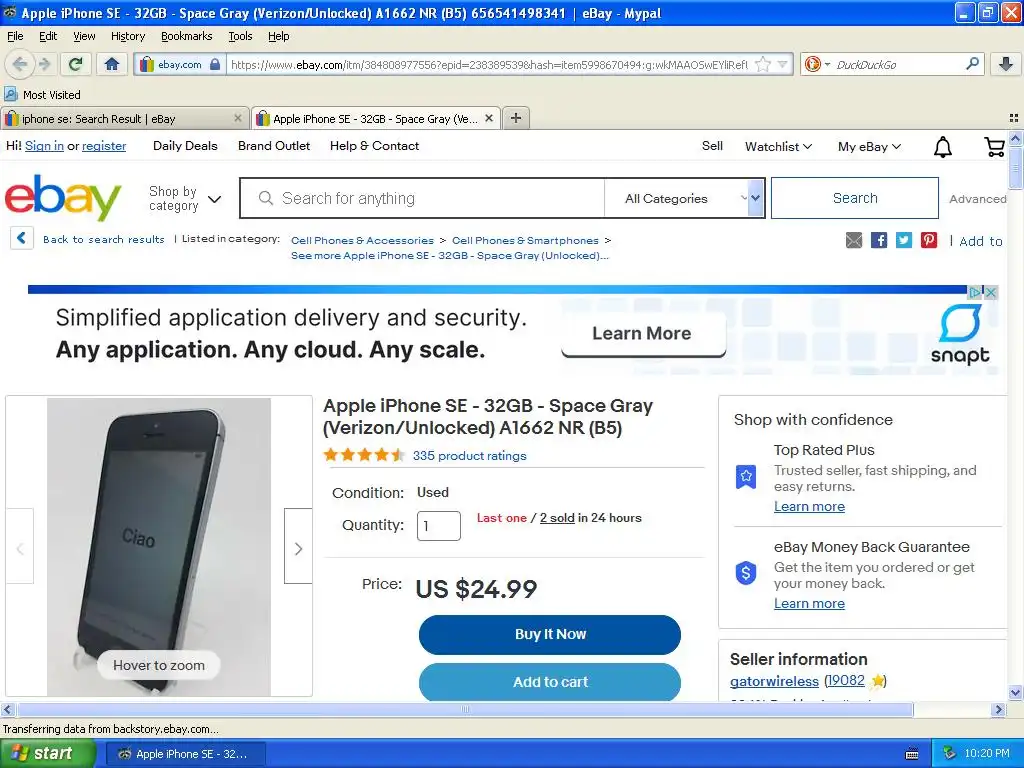Open the Tools menu
Screen dimensions: 1024x768
tap(240, 36)
